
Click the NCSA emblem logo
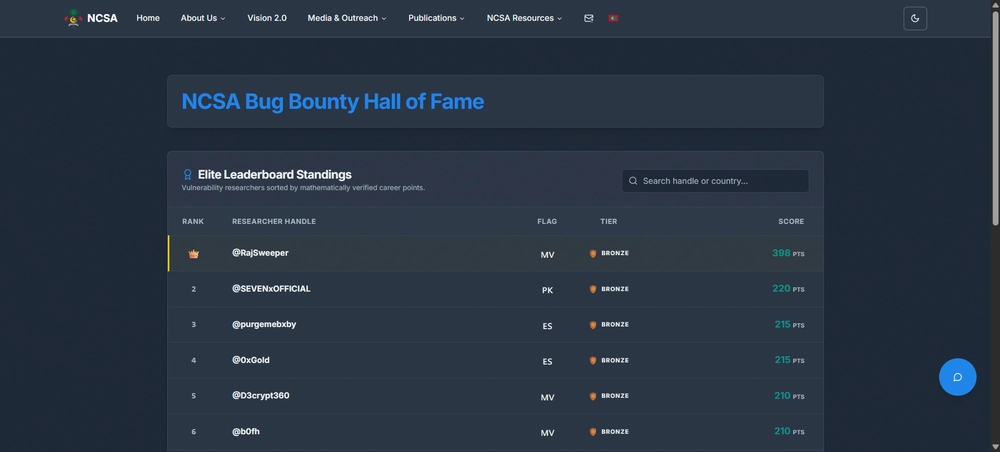(x=74, y=18)
